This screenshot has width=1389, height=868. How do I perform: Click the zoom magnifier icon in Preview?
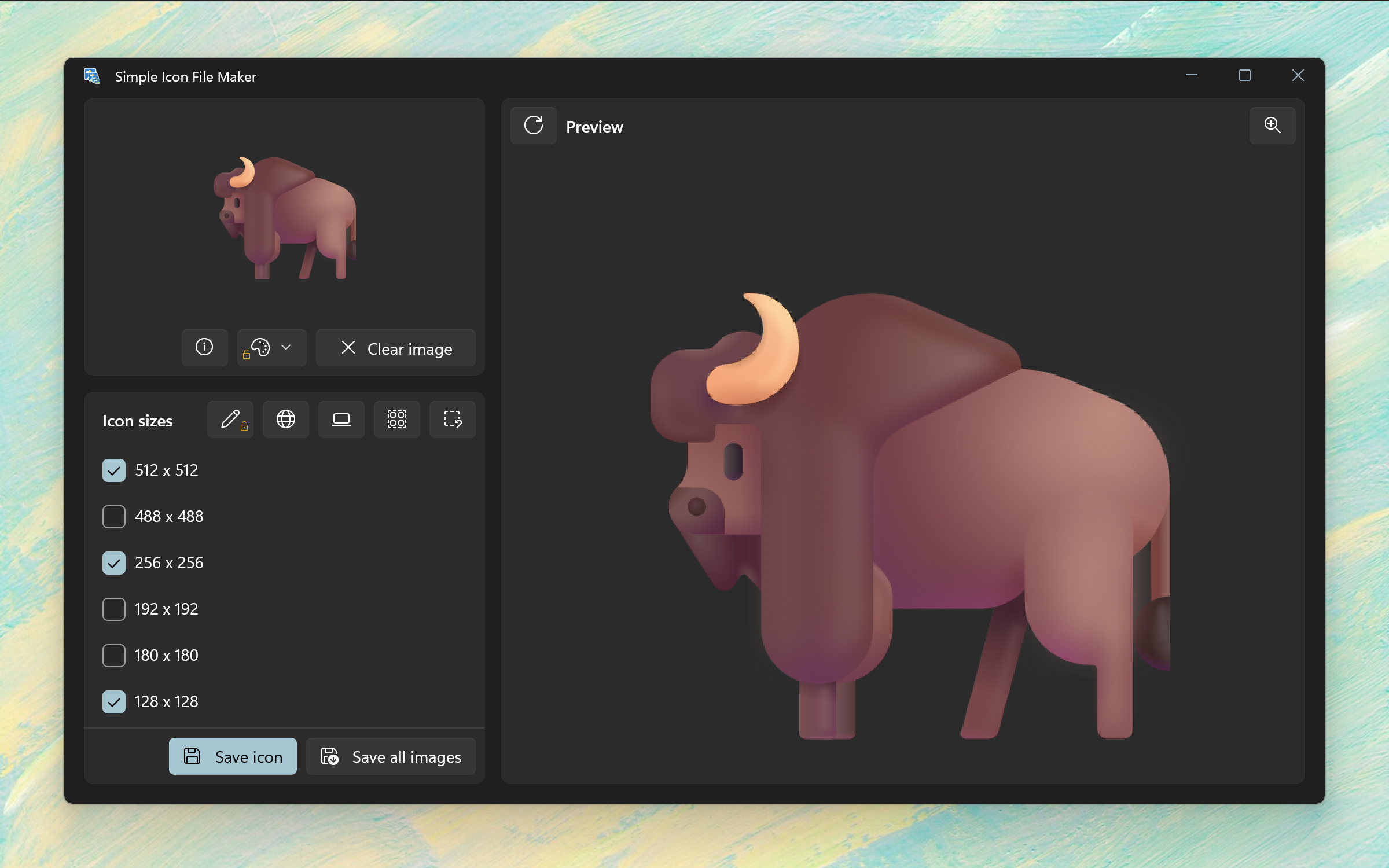click(x=1272, y=126)
